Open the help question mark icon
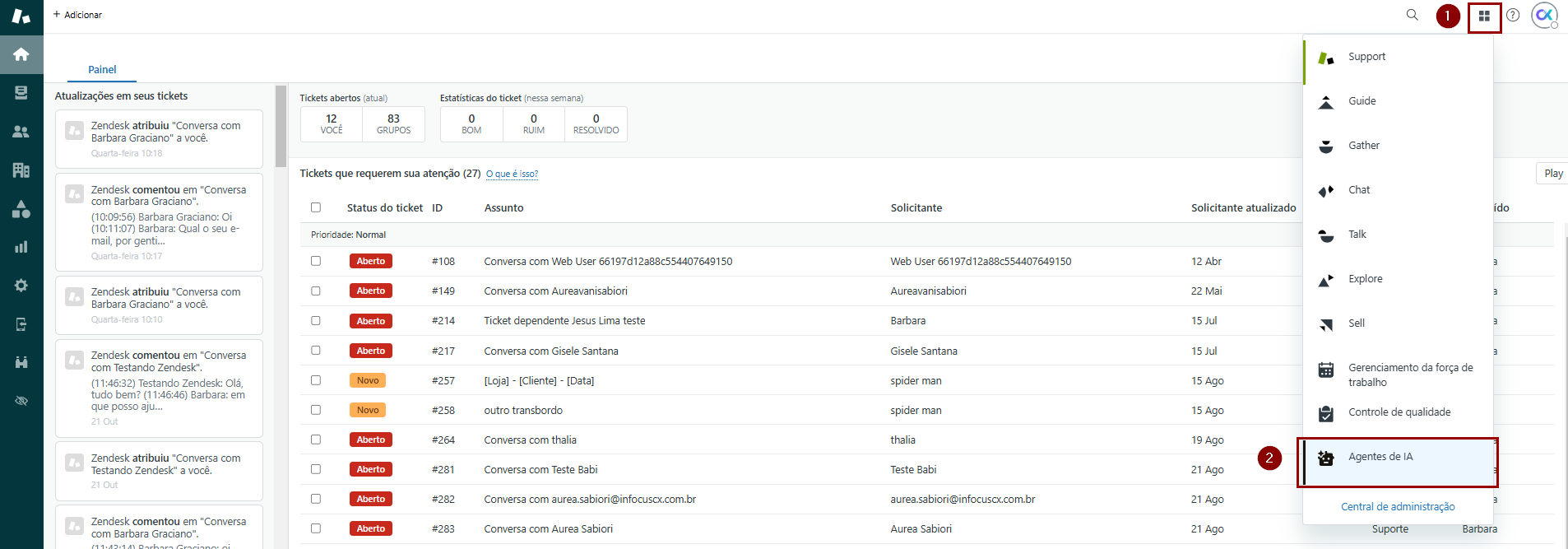Screen dimensions: 1568x549 [1513, 15]
